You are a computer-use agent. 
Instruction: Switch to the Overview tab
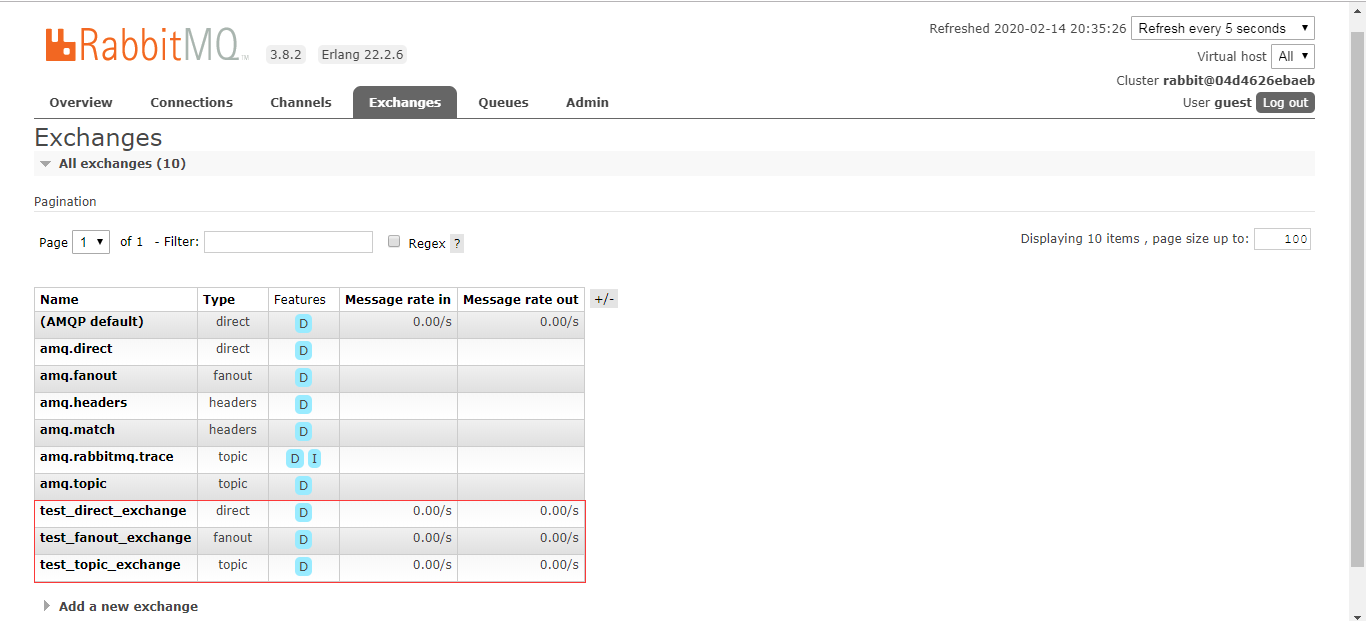click(81, 102)
